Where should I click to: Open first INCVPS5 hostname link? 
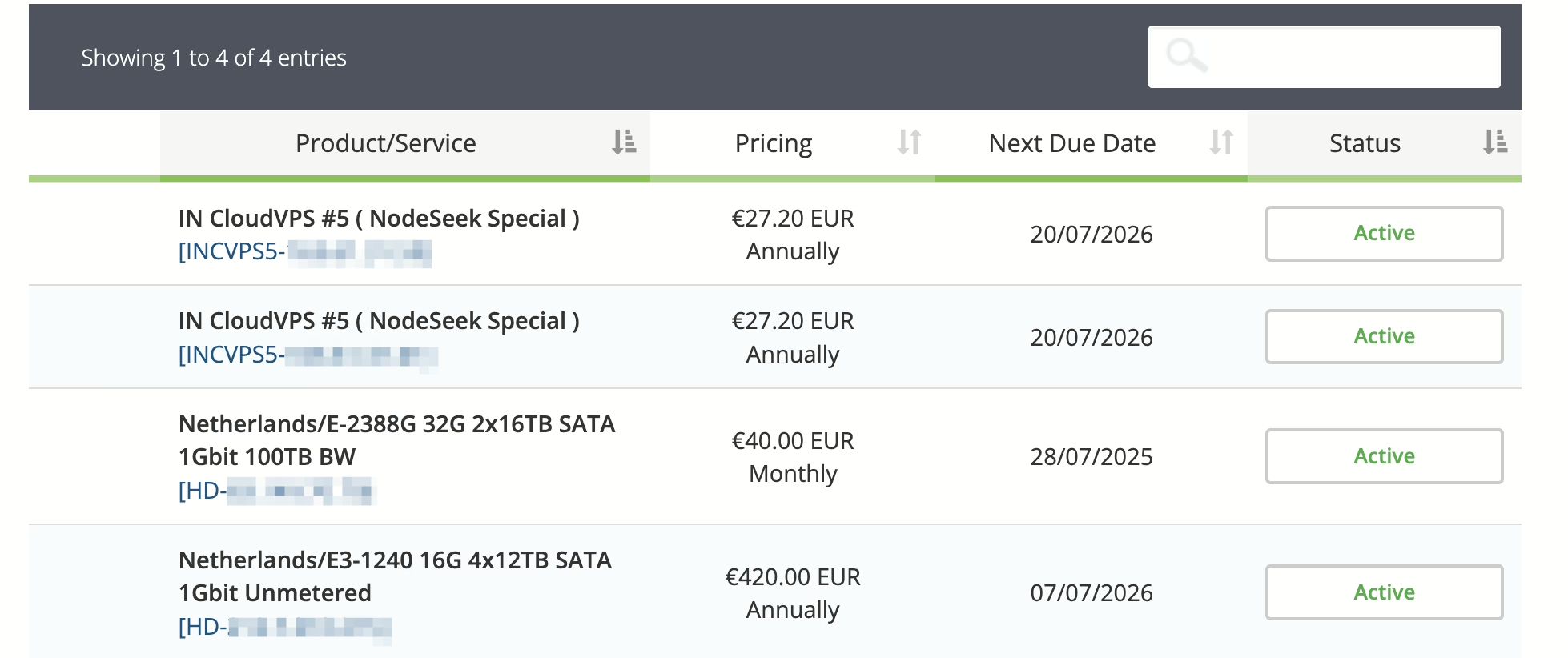click(305, 251)
